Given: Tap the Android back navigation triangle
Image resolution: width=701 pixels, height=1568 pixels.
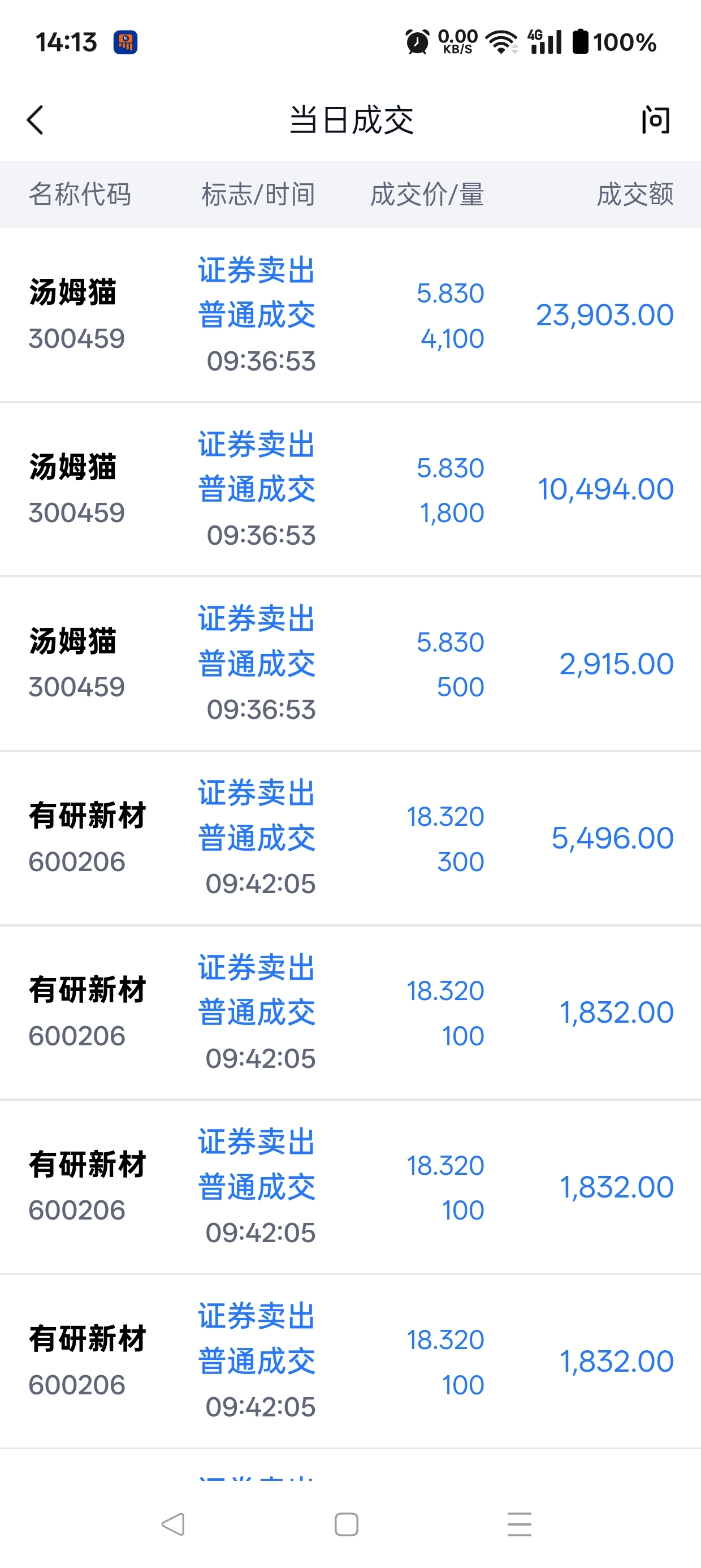Looking at the screenshot, I should (173, 1524).
